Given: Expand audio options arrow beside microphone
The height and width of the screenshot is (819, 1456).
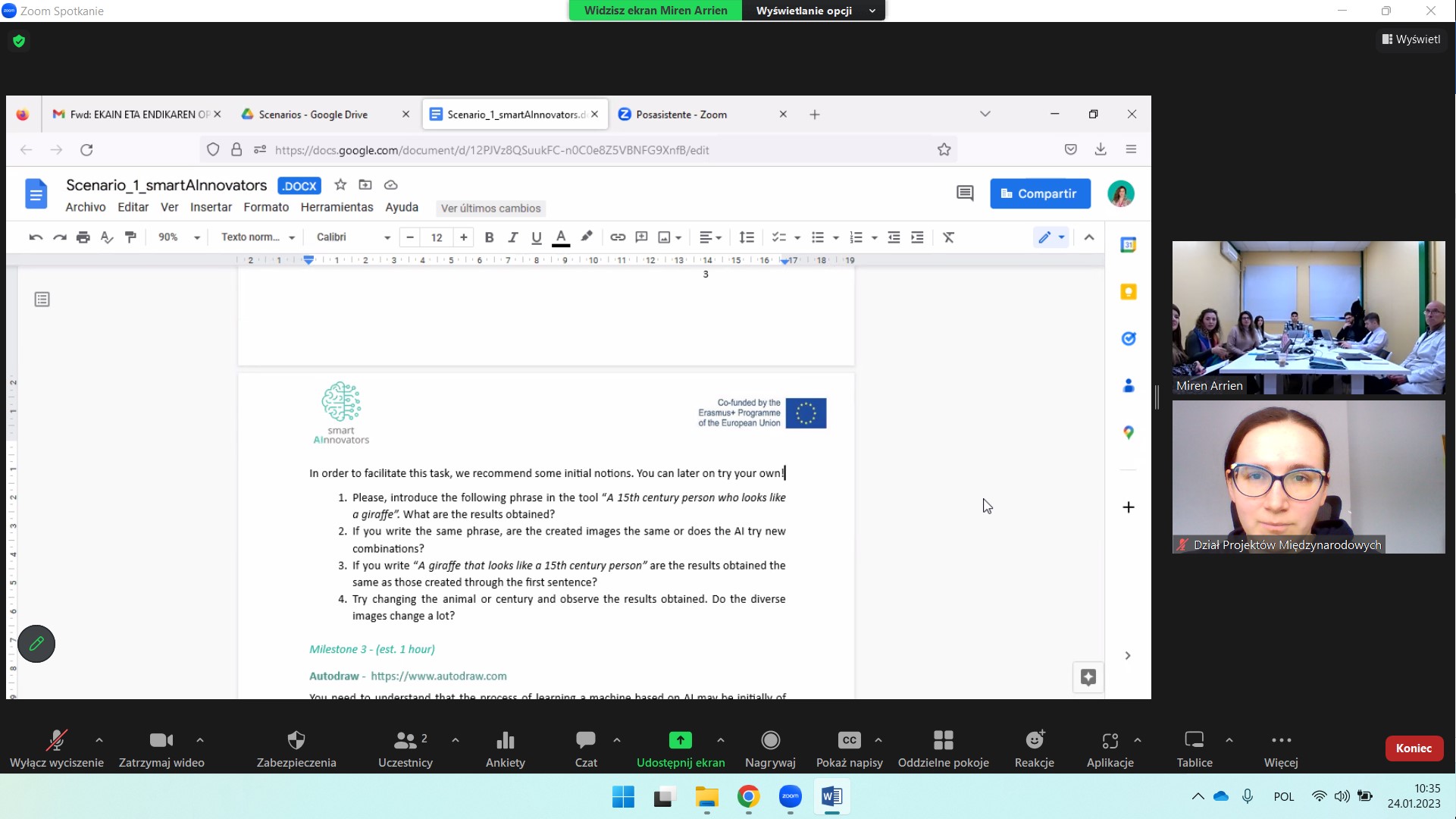Looking at the screenshot, I should point(99,740).
